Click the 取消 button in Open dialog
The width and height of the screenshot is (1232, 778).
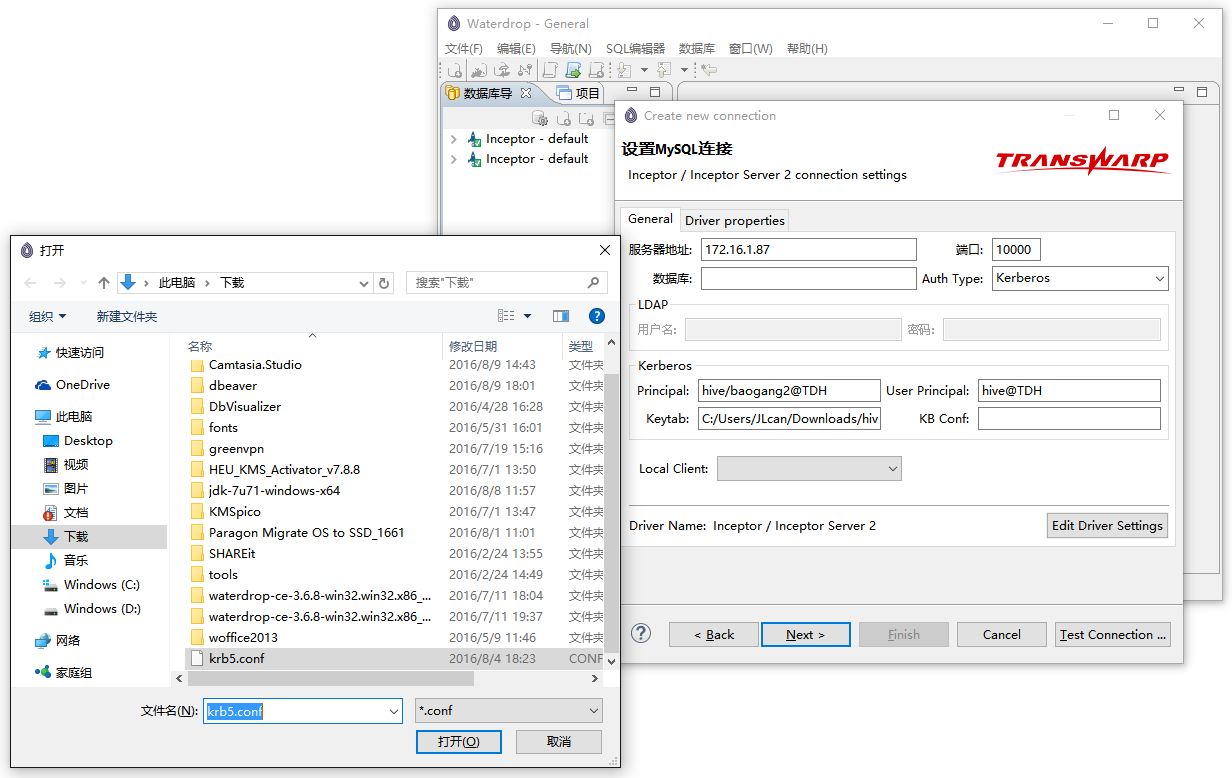click(x=559, y=741)
